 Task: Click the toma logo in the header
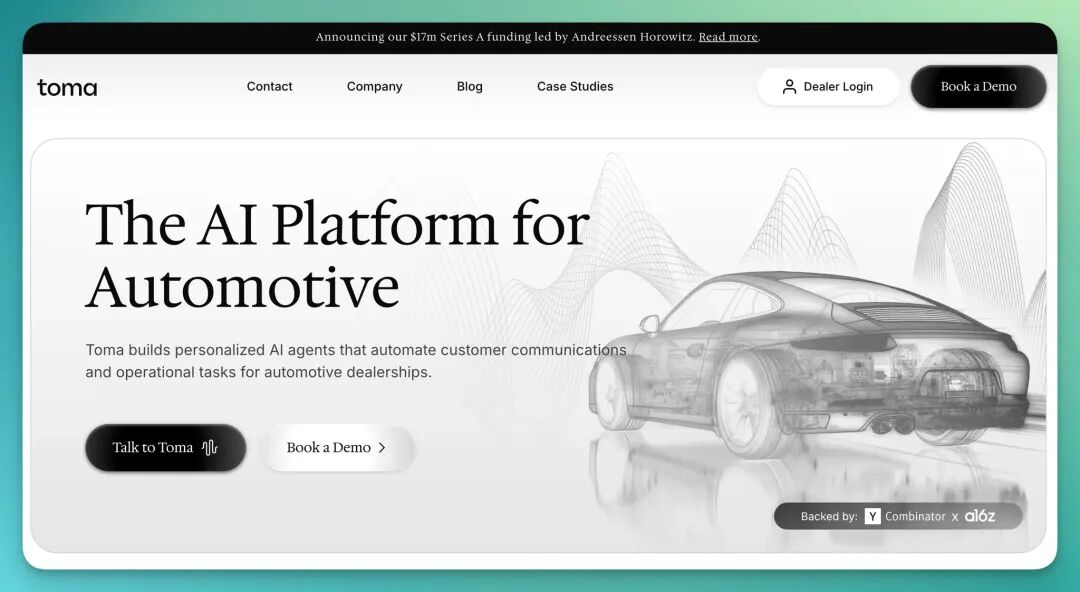coord(67,87)
